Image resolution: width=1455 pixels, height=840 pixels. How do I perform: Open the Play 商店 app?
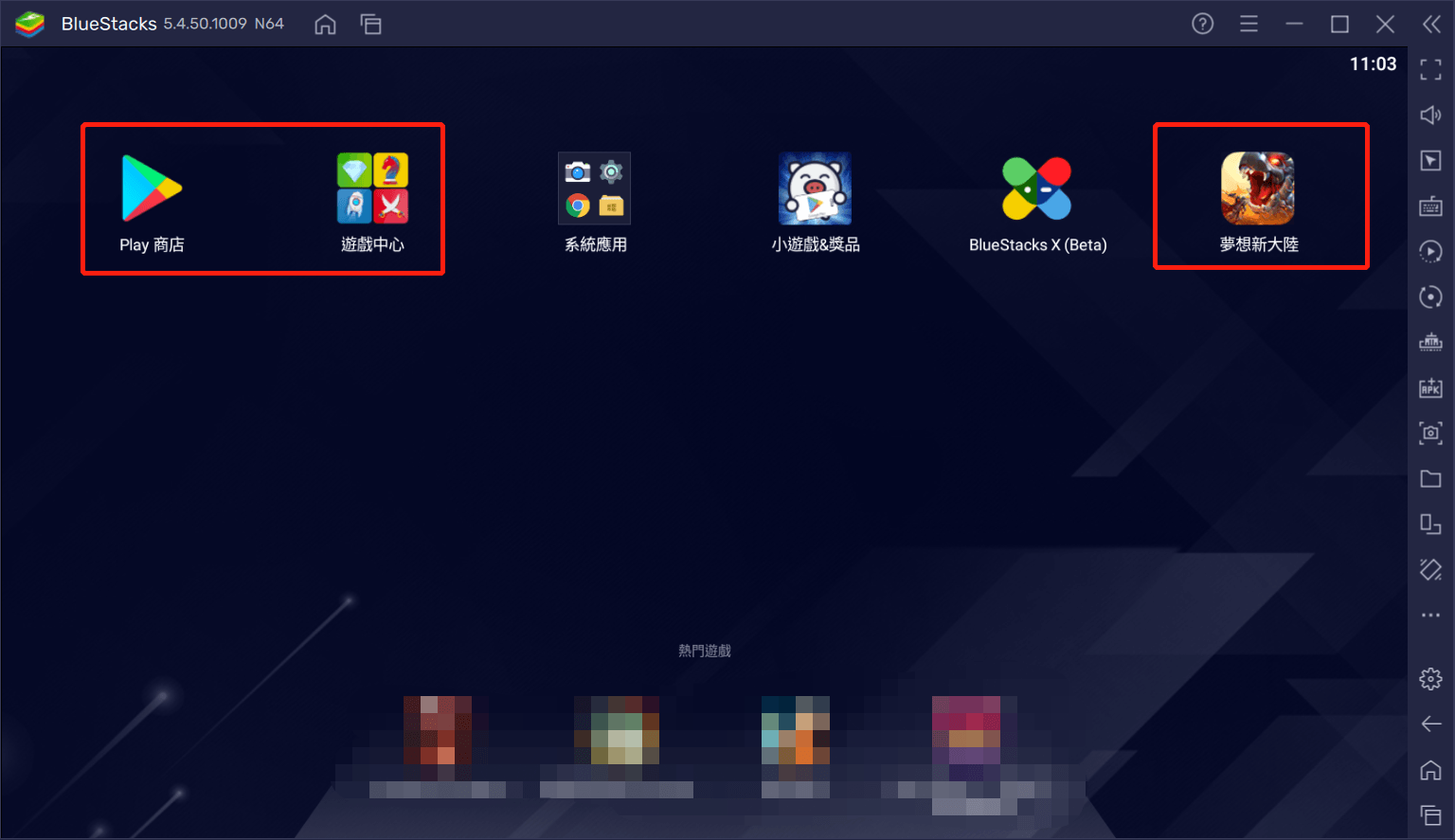click(x=152, y=188)
